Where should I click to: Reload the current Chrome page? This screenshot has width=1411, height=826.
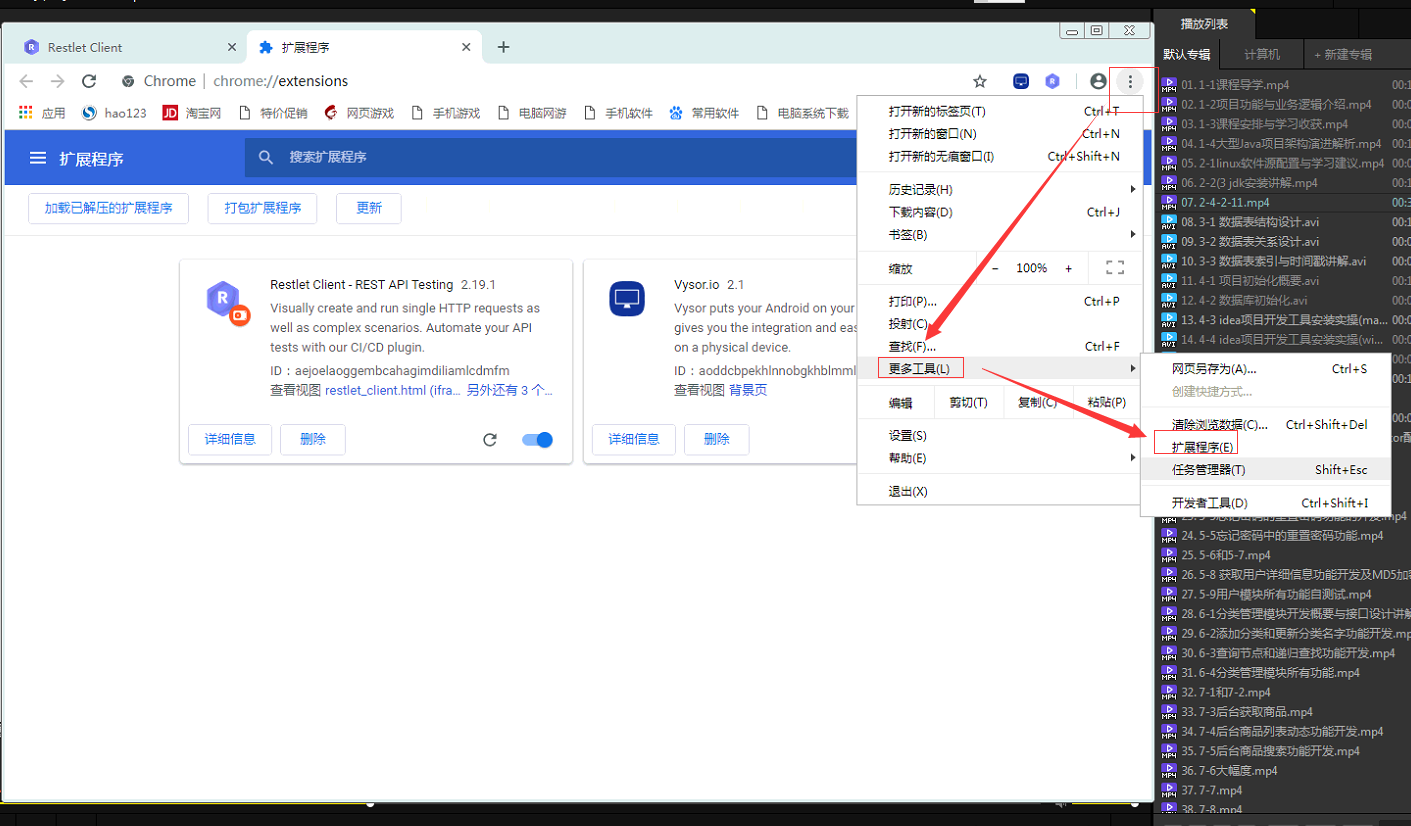(x=89, y=81)
